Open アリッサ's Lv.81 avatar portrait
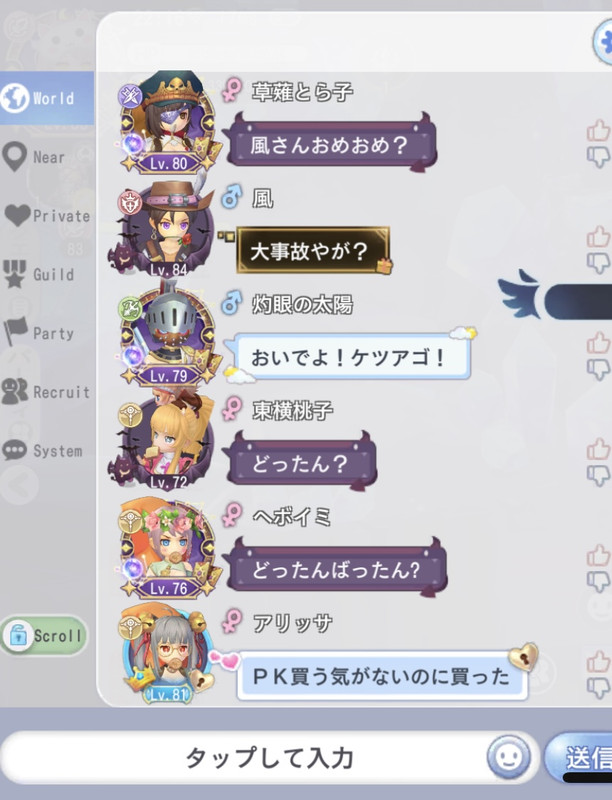The height and width of the screenshot is (800, 612). (167, 653)
